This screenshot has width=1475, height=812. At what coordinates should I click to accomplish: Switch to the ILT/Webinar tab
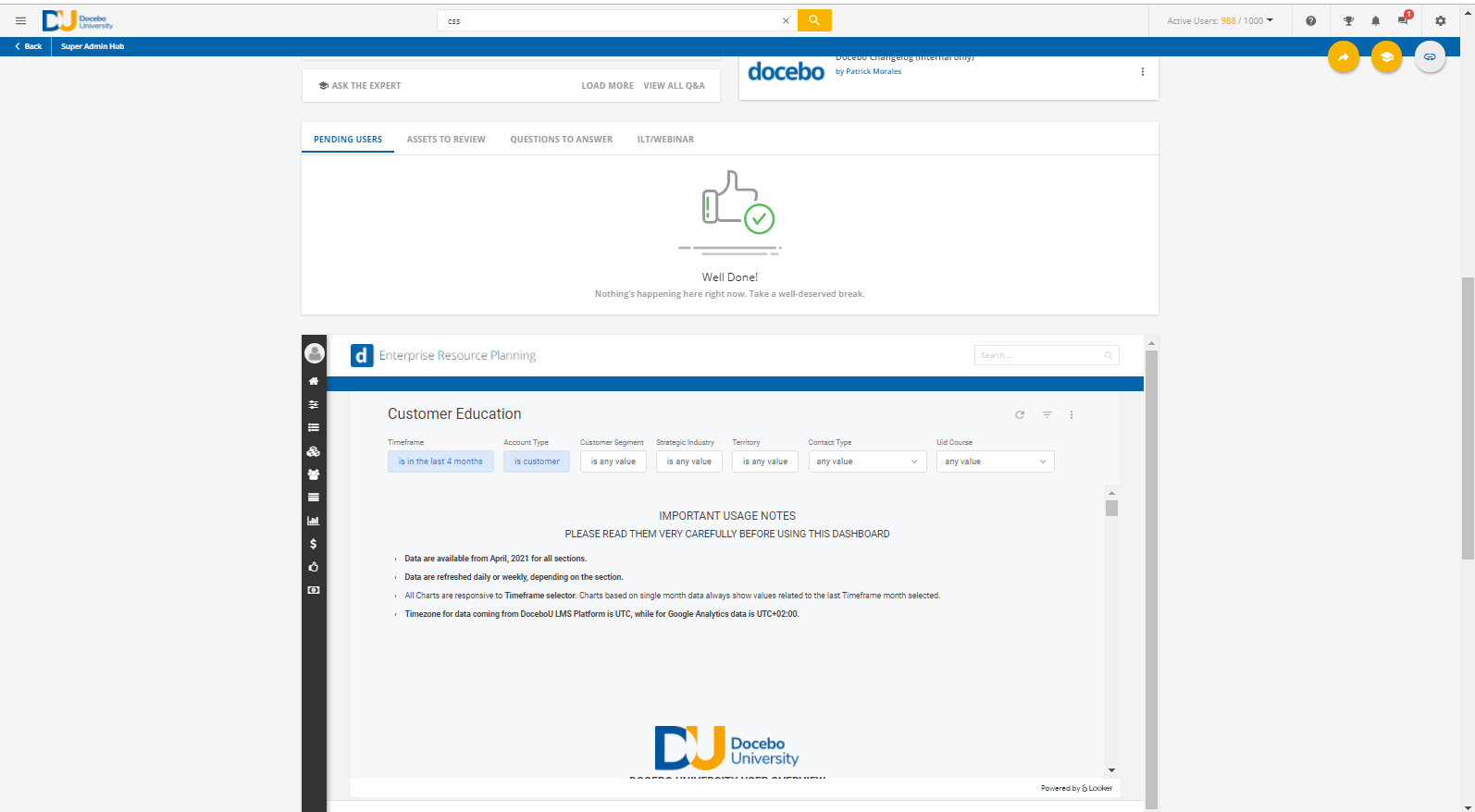point(665,140)
